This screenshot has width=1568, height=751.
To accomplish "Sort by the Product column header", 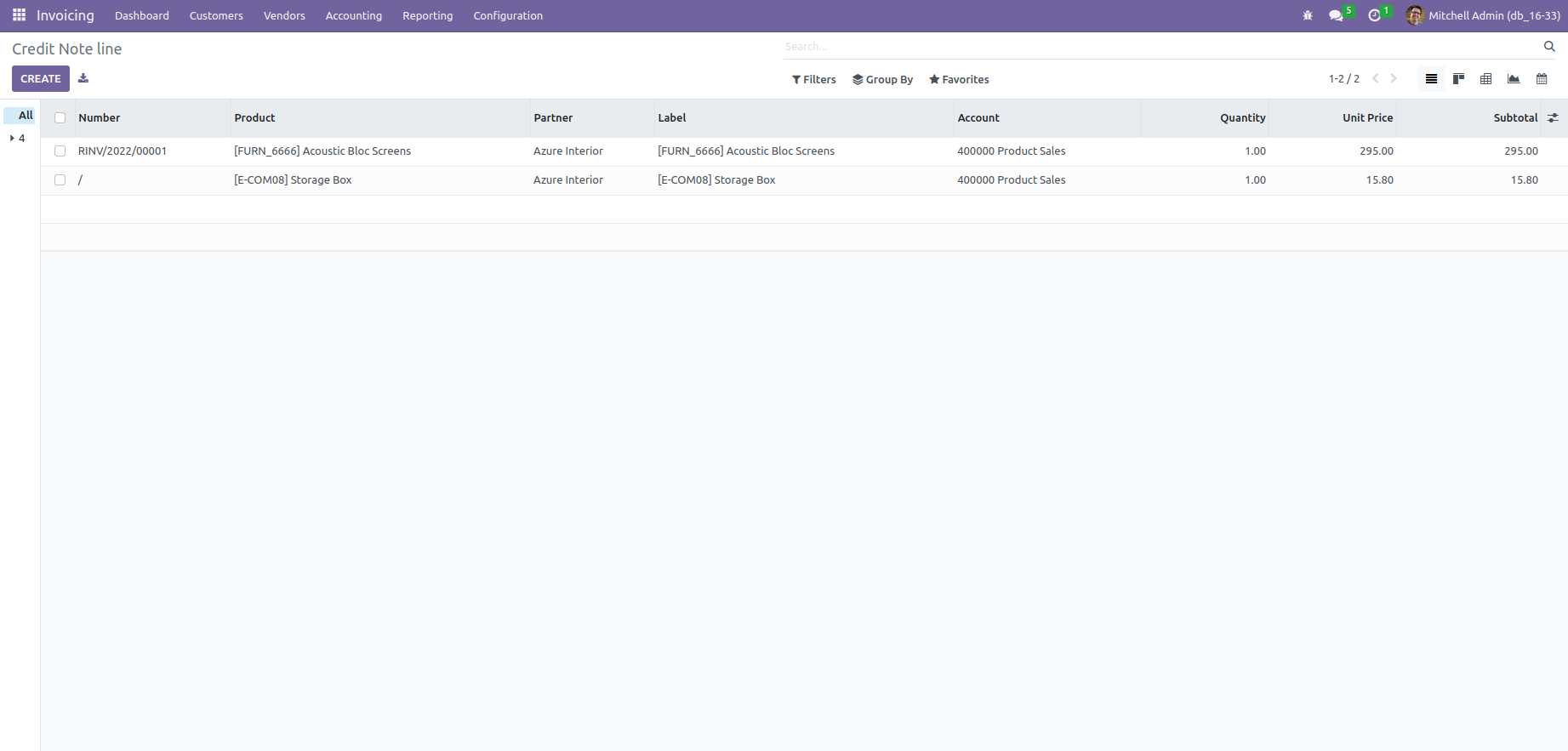I will [255, 118].
